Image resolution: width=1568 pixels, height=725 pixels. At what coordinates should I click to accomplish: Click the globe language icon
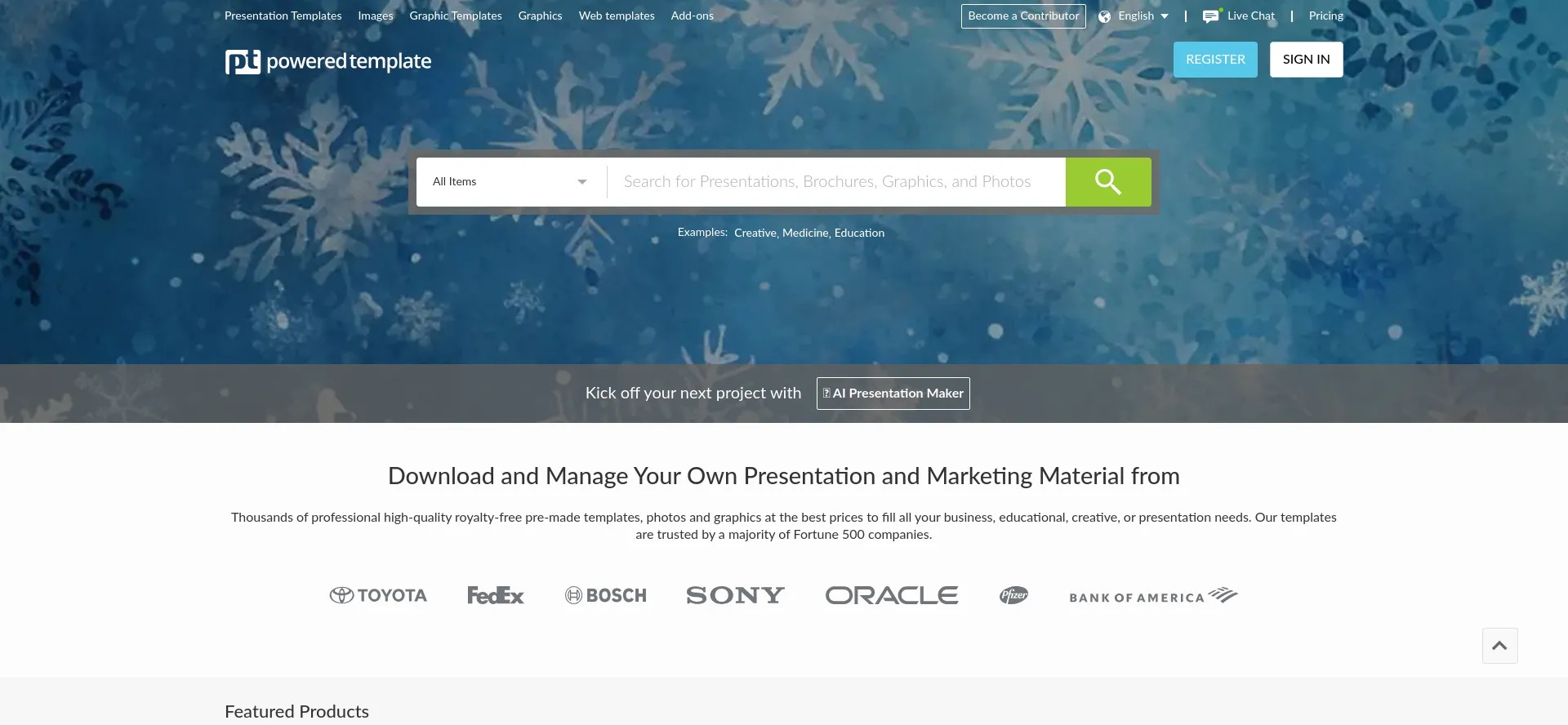point(1104,16)
